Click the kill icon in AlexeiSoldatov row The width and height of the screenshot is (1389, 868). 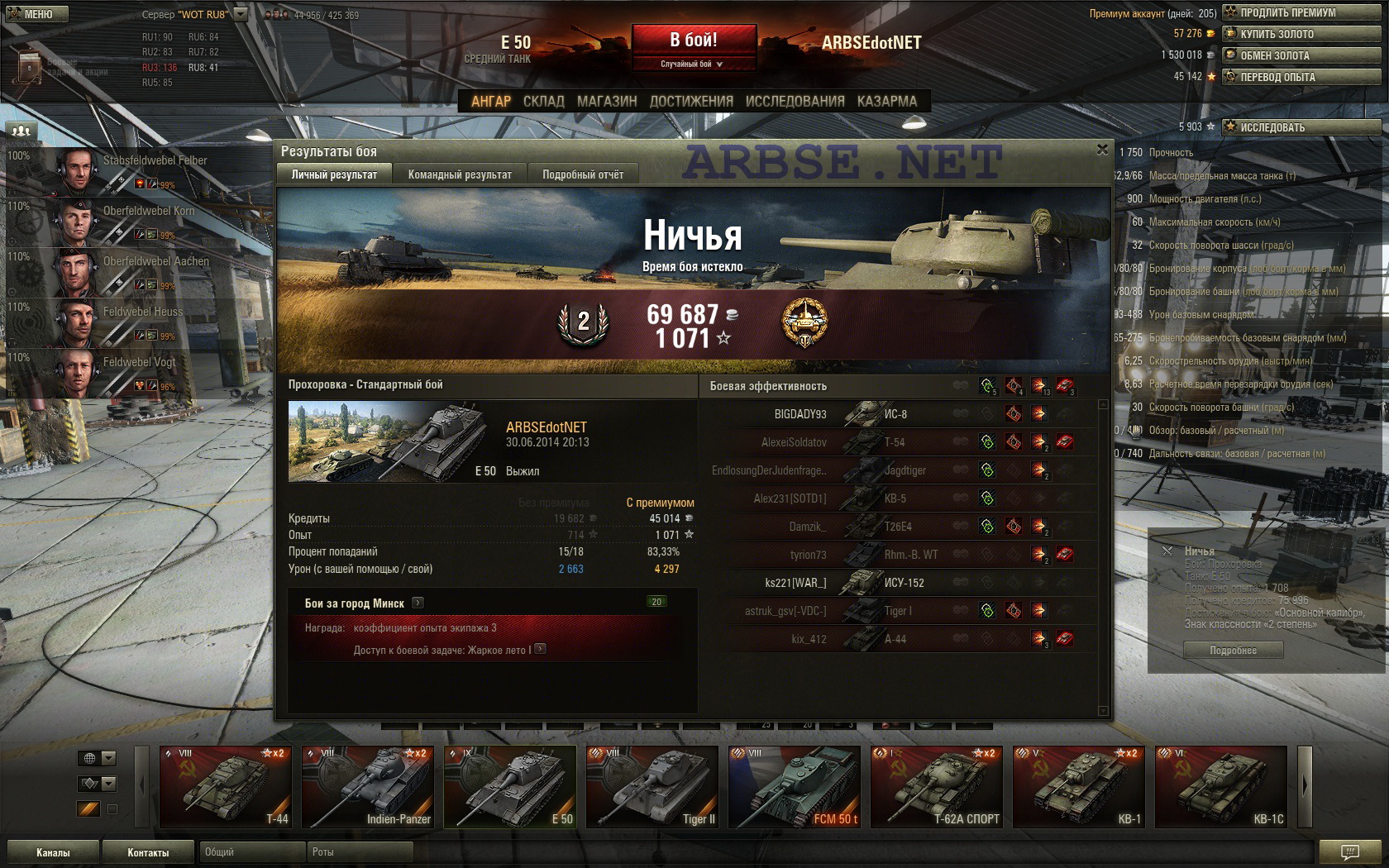(x=1065, y=442)
